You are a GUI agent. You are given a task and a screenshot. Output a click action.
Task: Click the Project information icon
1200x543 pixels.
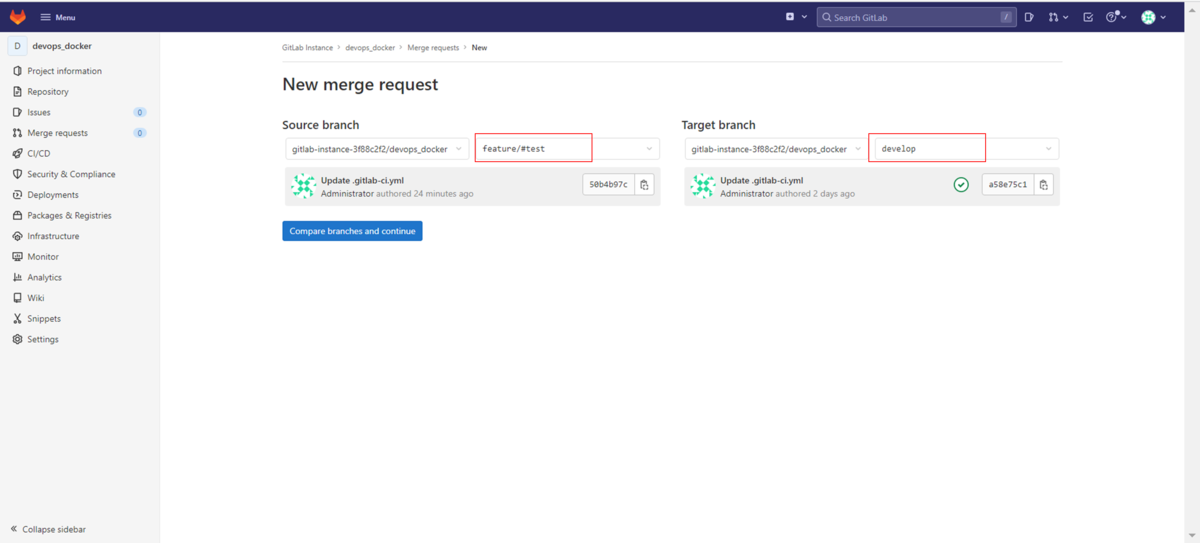[x=17, y=71]
